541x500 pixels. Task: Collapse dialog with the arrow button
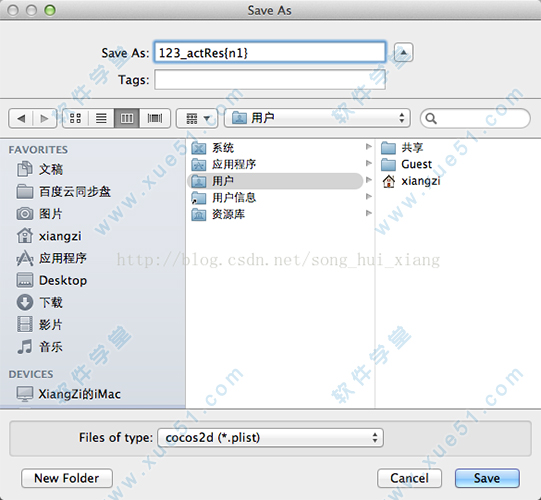point(403,52)
